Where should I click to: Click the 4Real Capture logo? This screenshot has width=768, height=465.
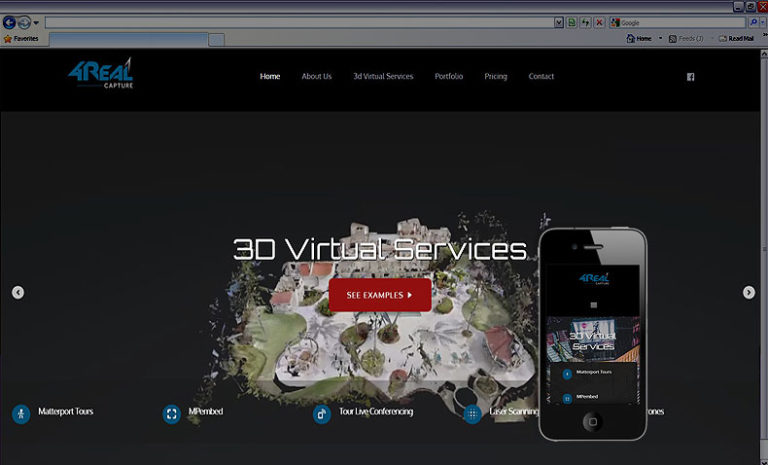(101, 73)
